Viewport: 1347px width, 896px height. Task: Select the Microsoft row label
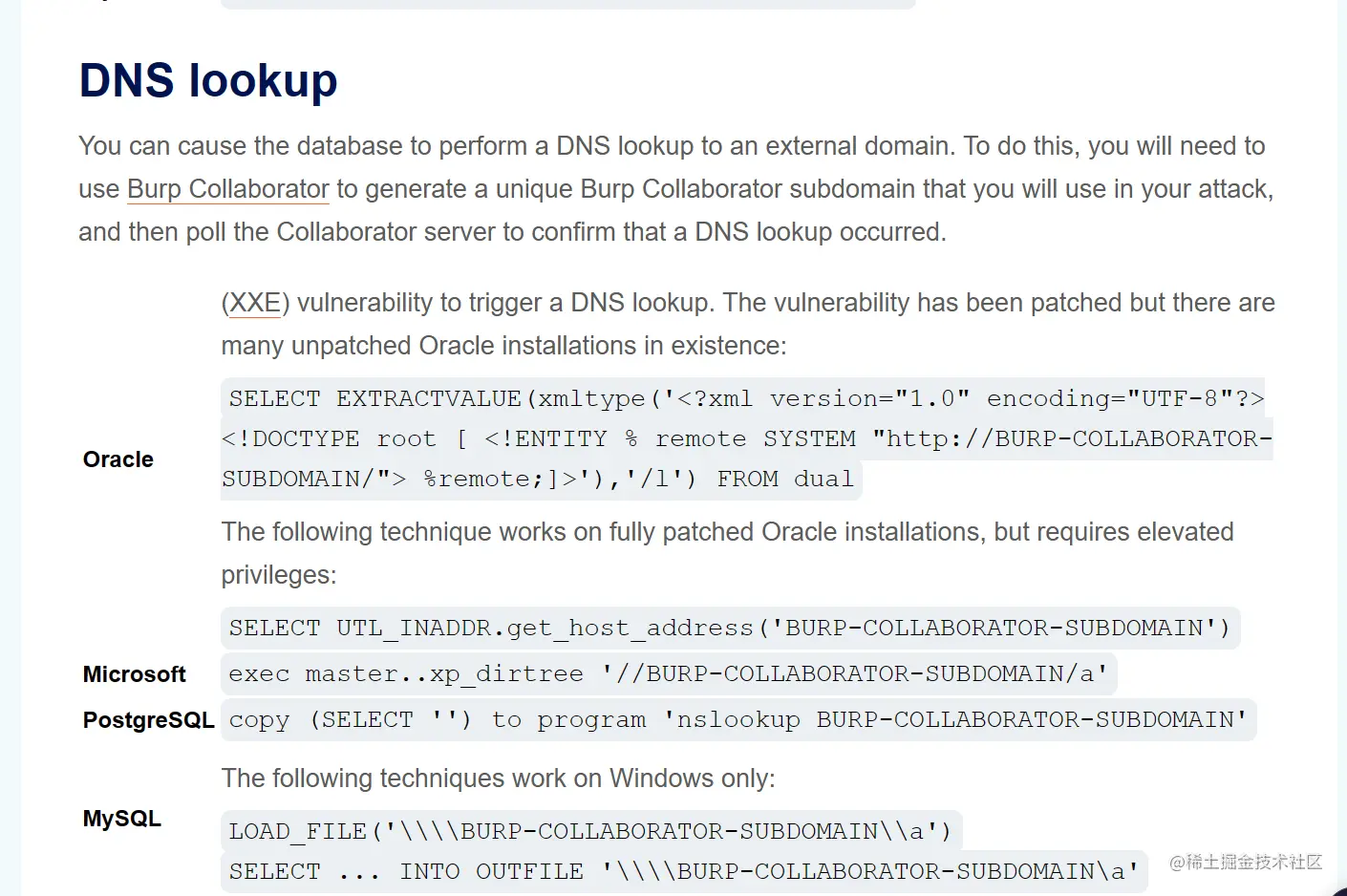point(135,674)
